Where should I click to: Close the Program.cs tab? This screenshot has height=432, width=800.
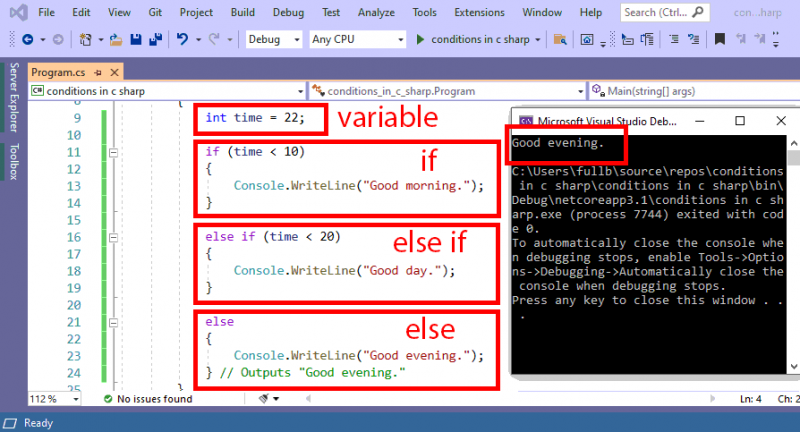[114, 73]
